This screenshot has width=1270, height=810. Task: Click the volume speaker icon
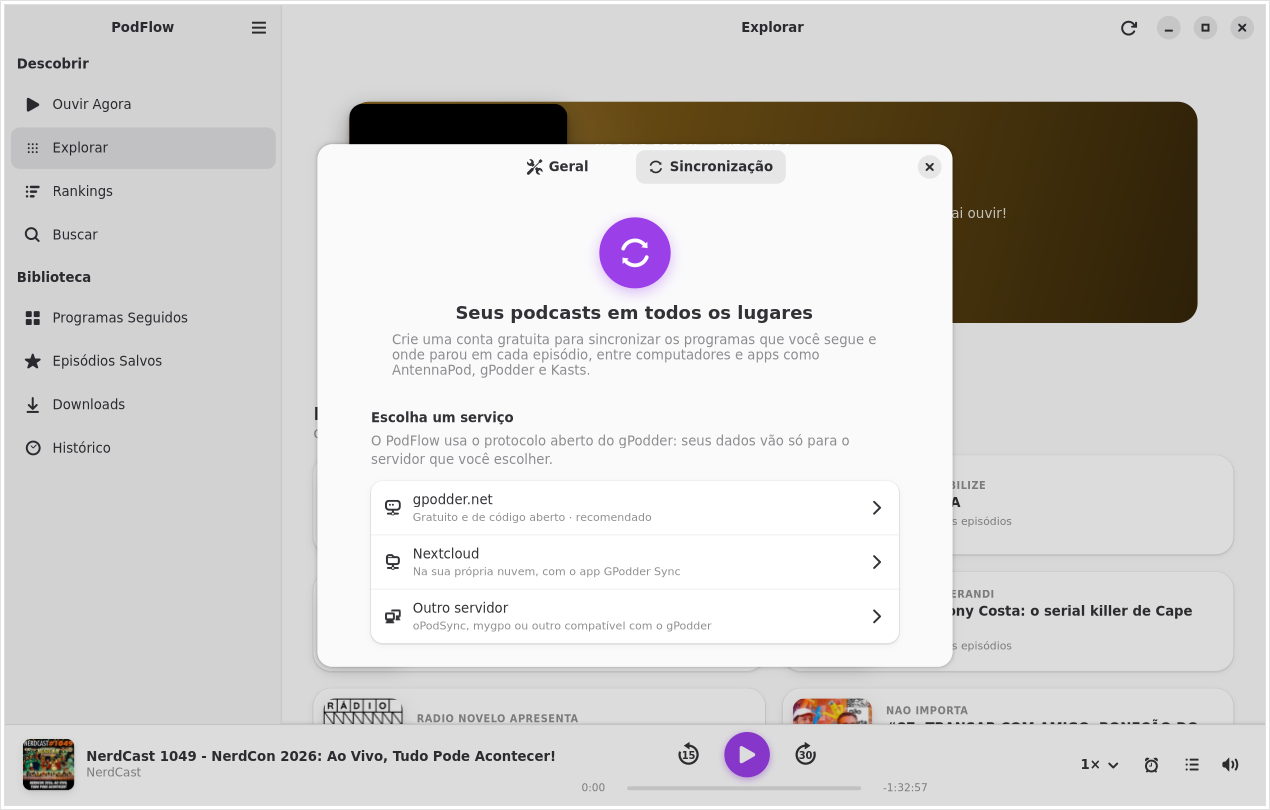pos(1230,765)
